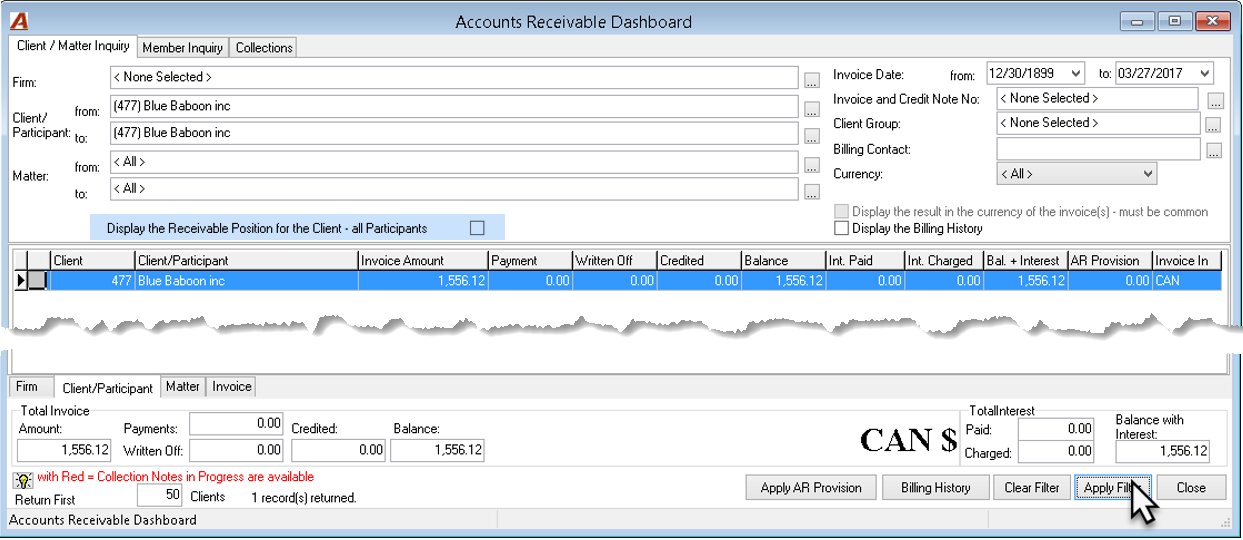
Task: Click the Client to field
Action: point(454,133)
